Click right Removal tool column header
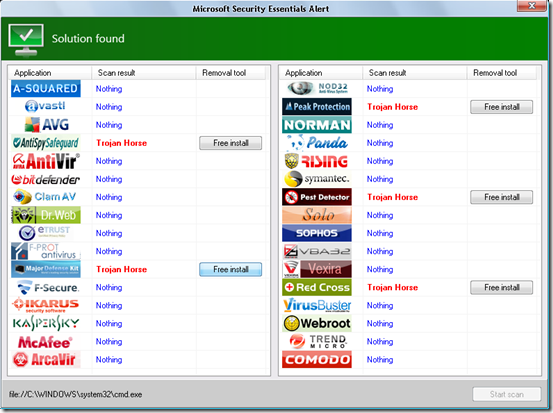Screen dimensions: 553x413 pyautogui.click(x=502, y=73)
